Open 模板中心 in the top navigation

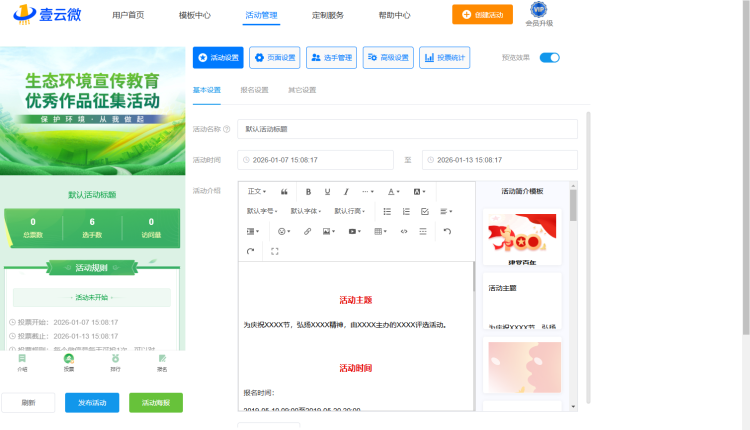(194, 15)
